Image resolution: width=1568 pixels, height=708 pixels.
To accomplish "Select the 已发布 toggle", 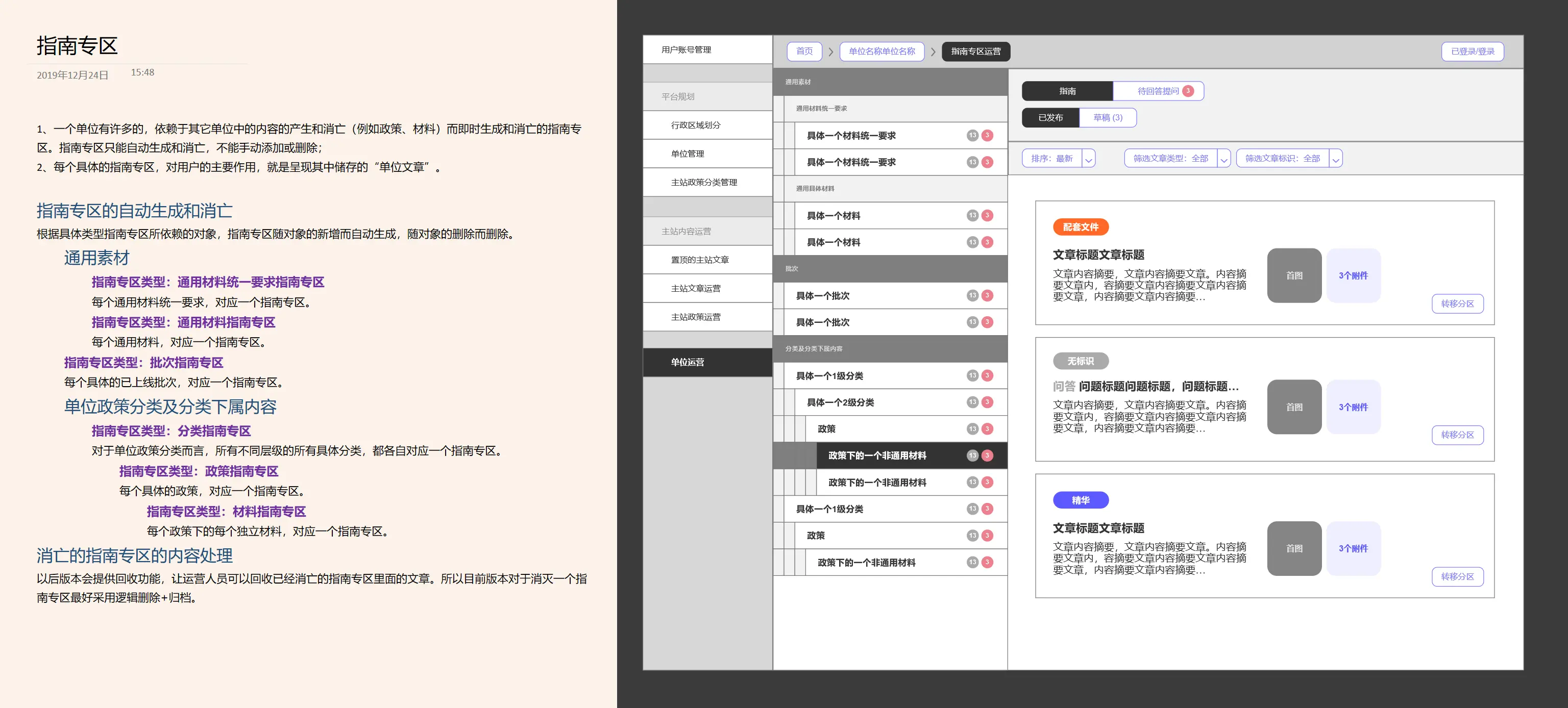I will [1050, 117].
